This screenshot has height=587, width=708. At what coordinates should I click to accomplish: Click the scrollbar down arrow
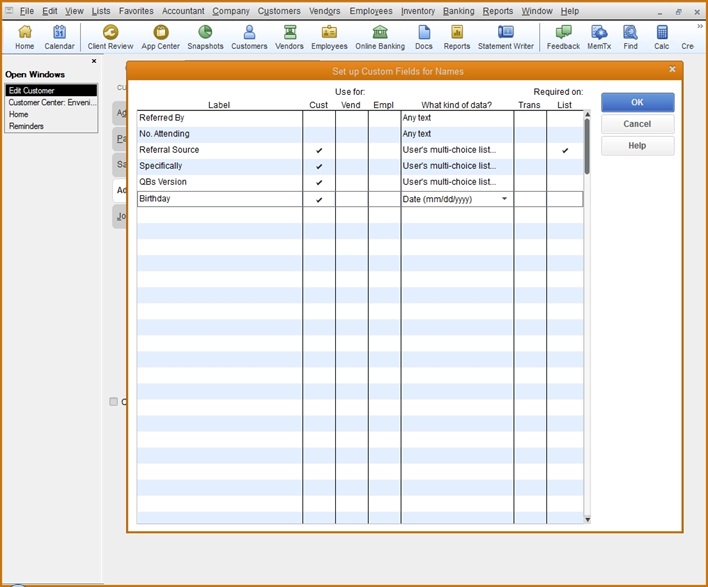tap(587, 519)
